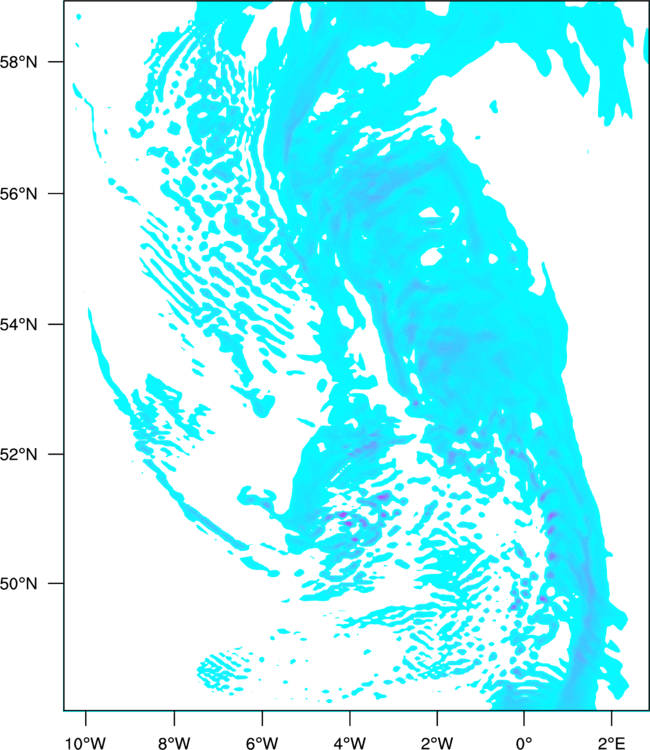The height and width of the screenshot is (750, 650).
Task: Click the 6°W longitude label
Action: 262,743
